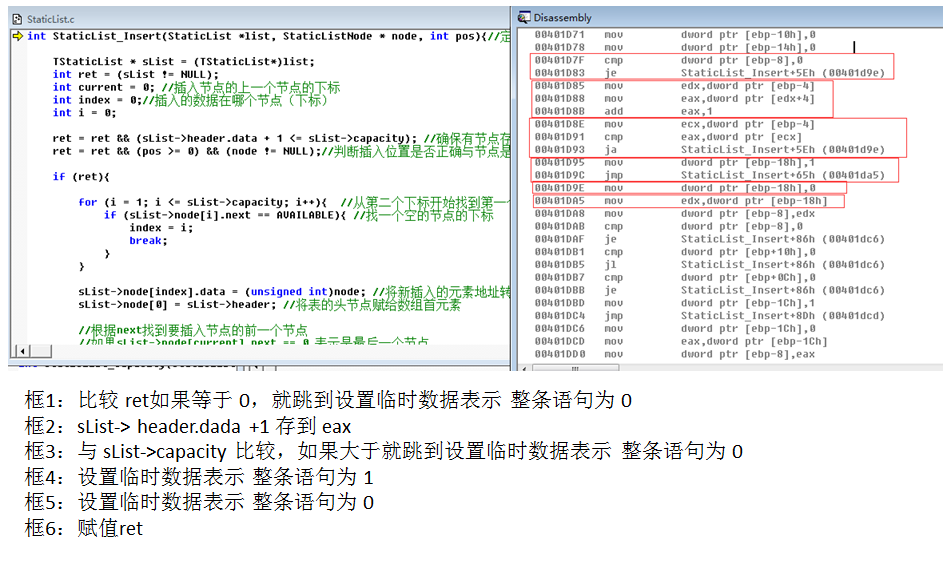Viewport: 949px width, 561px height.
Task: Click the note line '框4: 设置临时数据表示 整条语句为 1'
Action: point(199,477)
